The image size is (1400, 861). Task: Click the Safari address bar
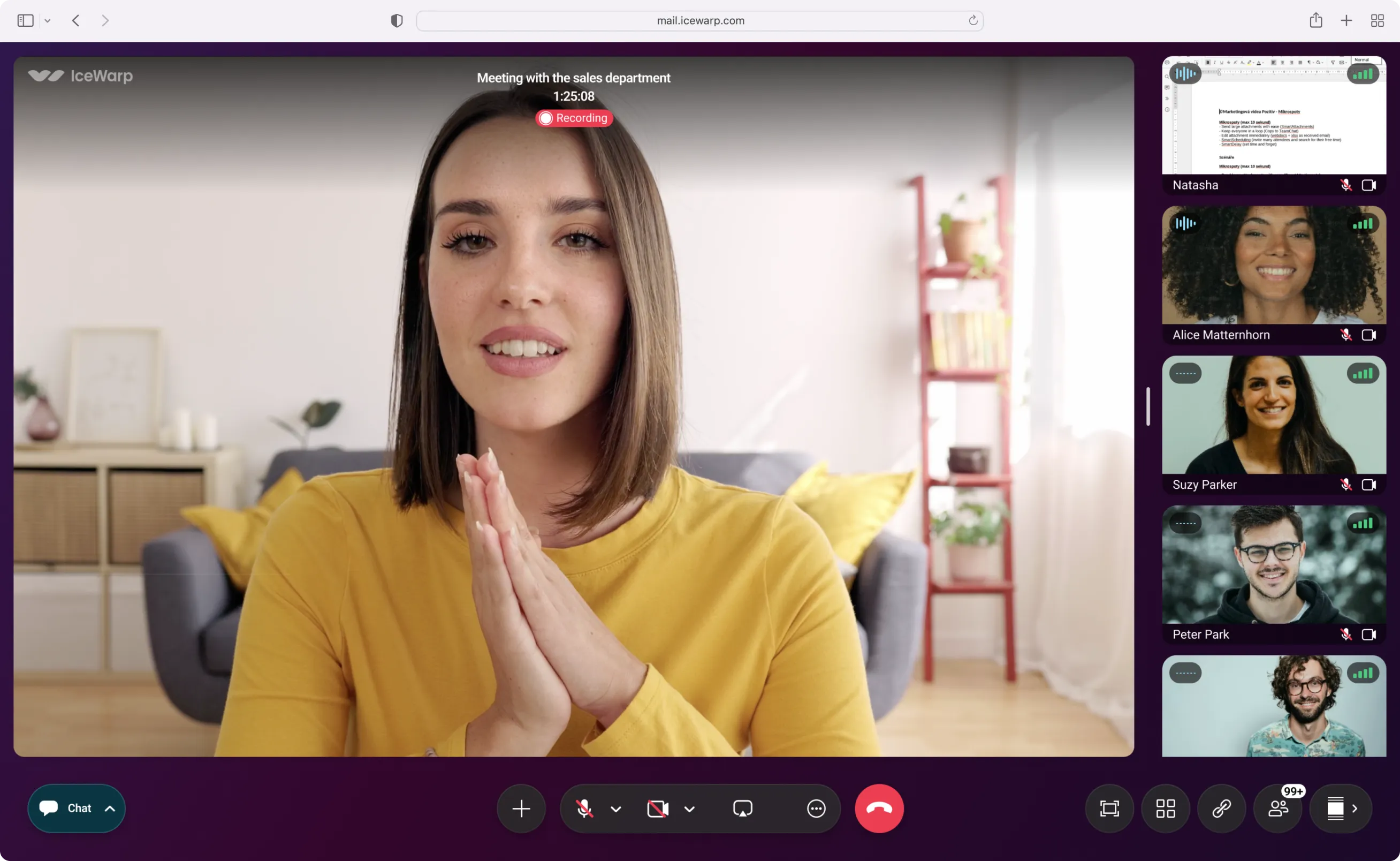click(x=699, y=20)
